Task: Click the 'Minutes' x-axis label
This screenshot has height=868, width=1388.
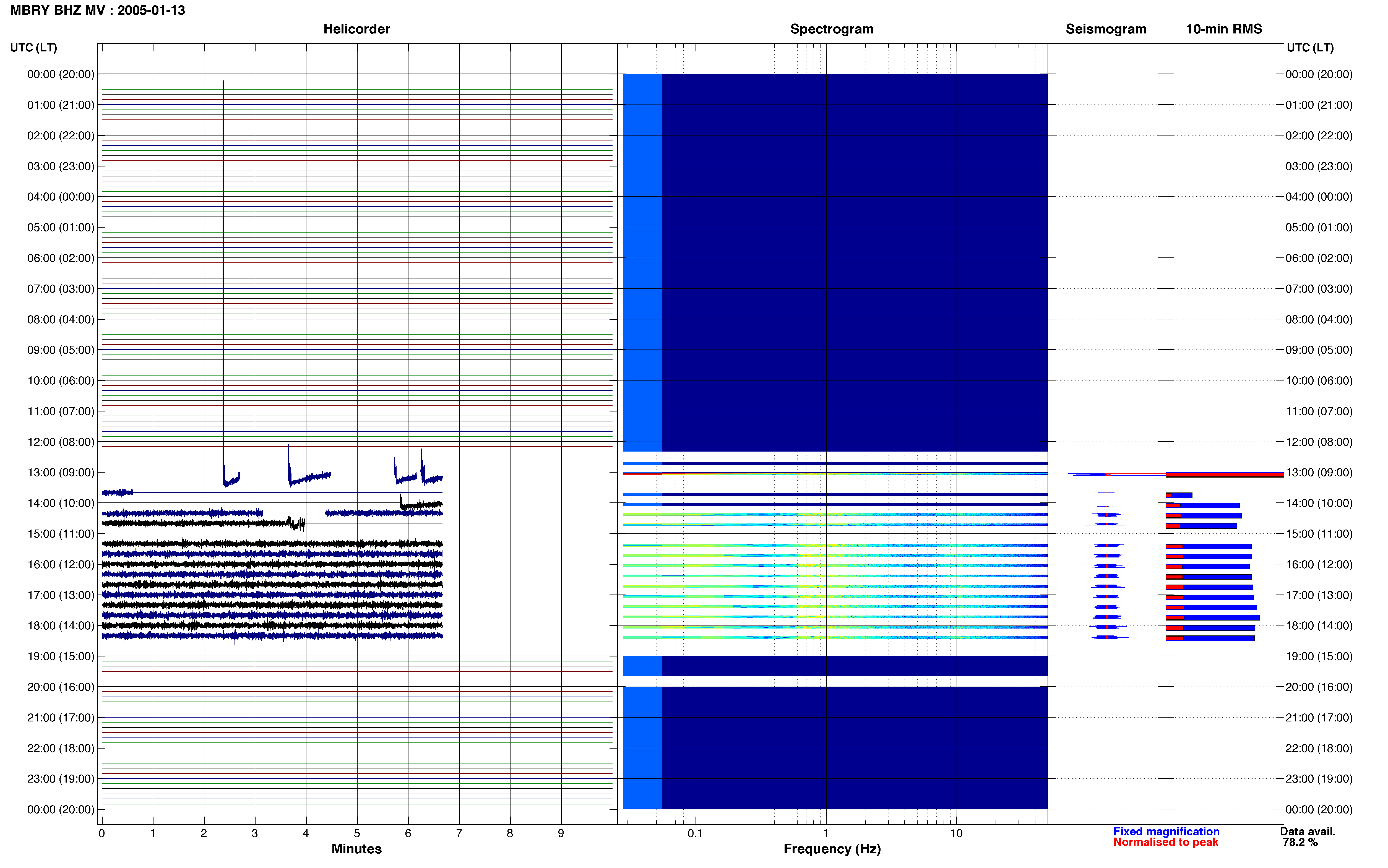Action: pos(356,848)
